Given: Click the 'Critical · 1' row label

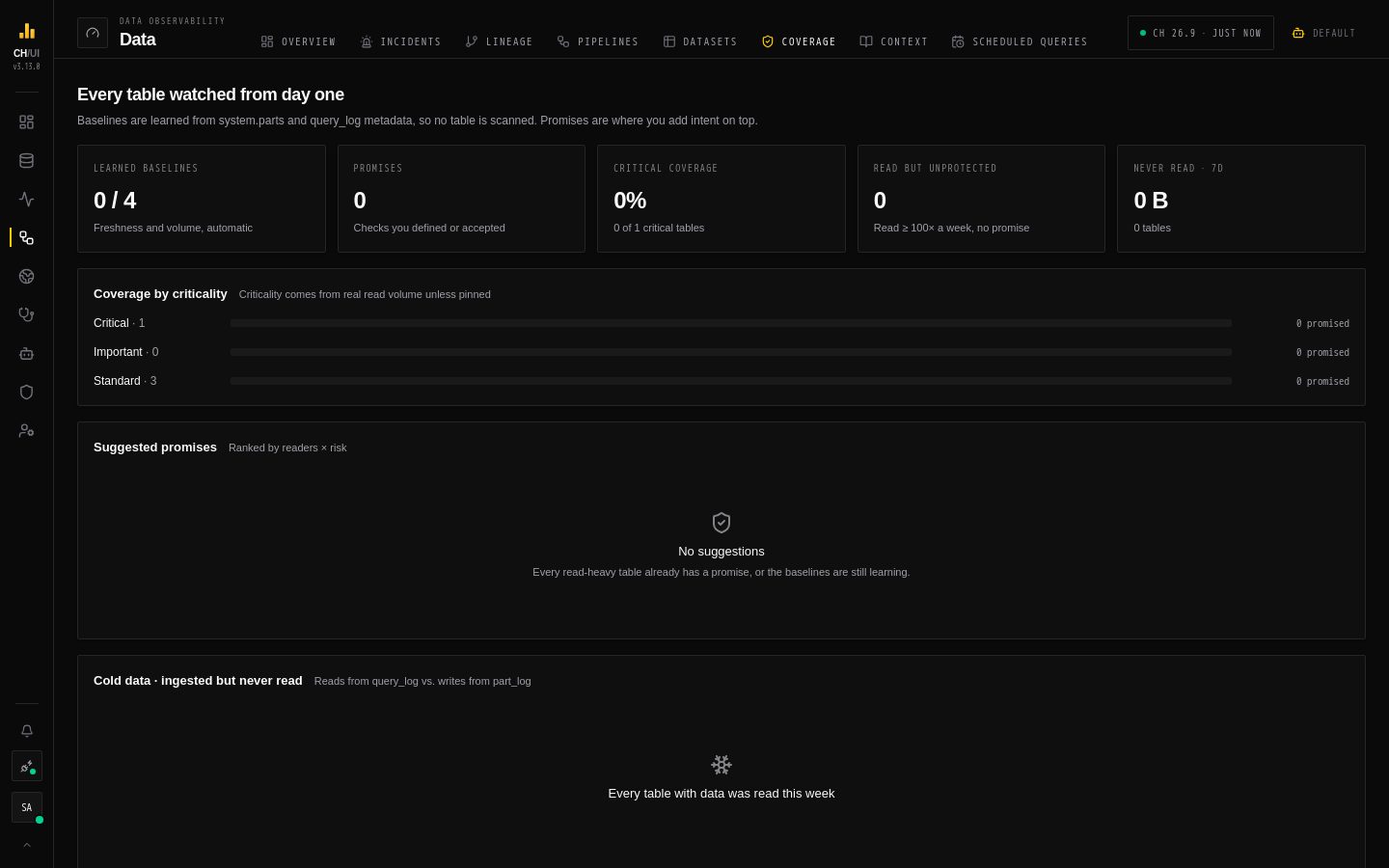Looking at the screenshot, I should click(120, 323).
